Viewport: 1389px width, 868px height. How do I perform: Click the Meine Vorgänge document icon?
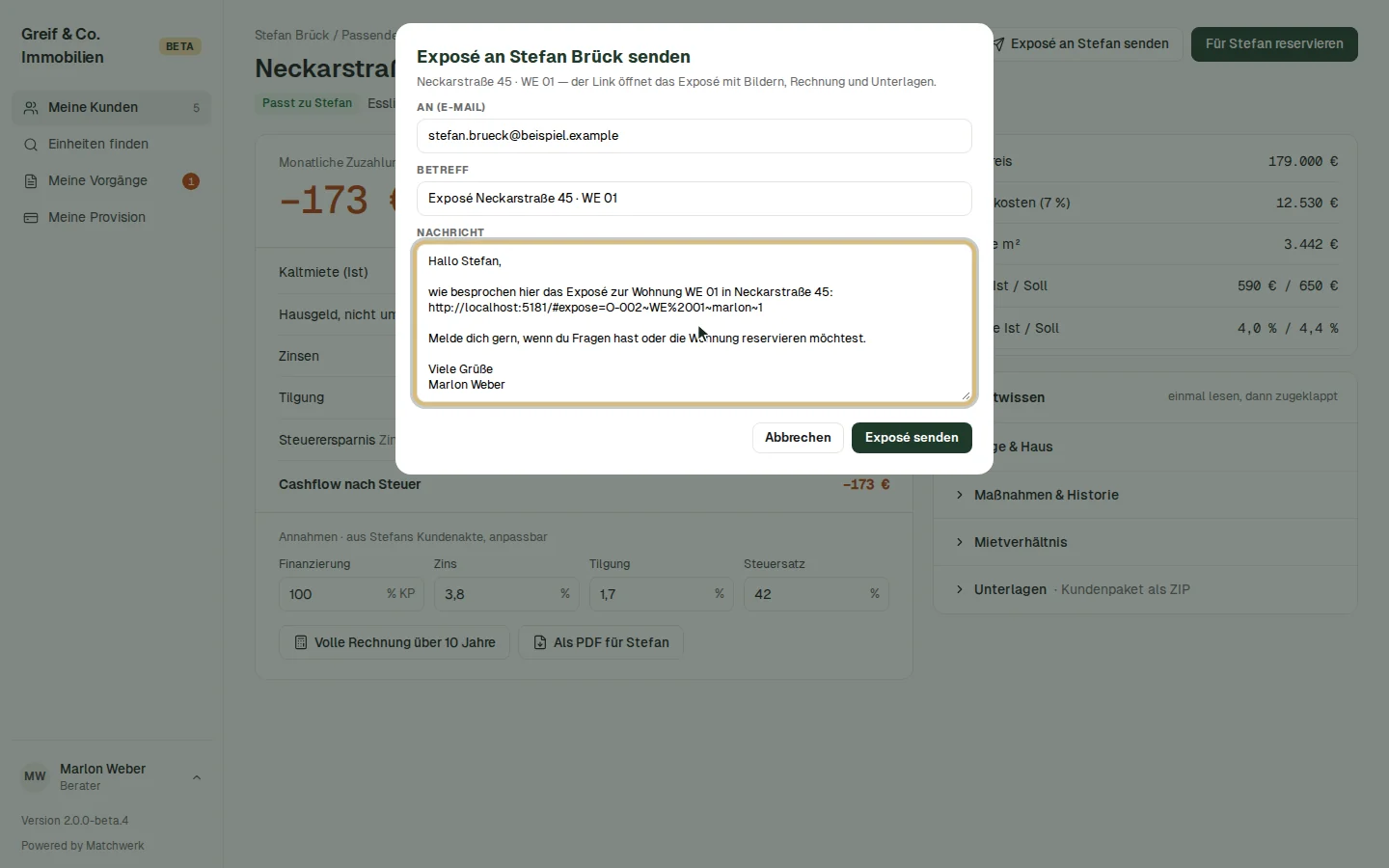pyautogui.click(x=31, y=181)
